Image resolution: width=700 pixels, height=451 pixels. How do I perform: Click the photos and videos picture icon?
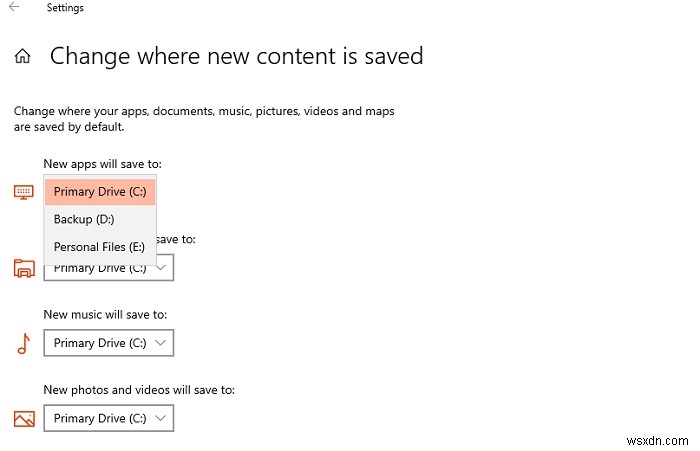pyautogui.click(x=24, y=418)
